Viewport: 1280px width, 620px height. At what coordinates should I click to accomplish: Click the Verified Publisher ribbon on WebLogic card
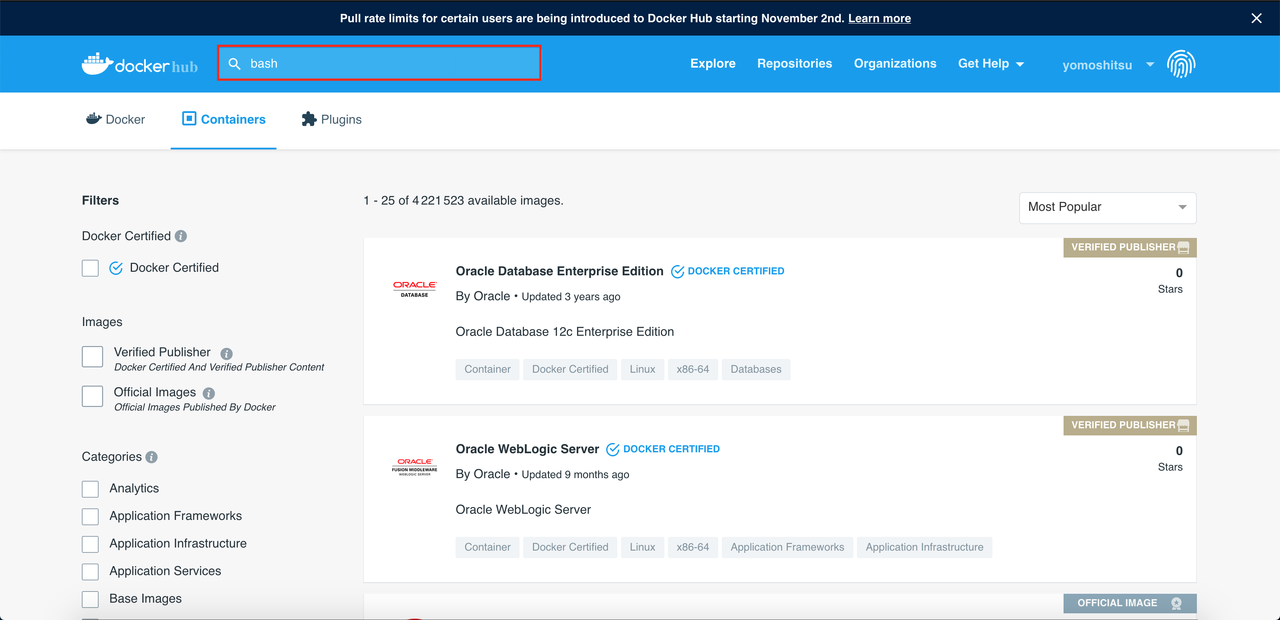click(x=1130, y=425)
